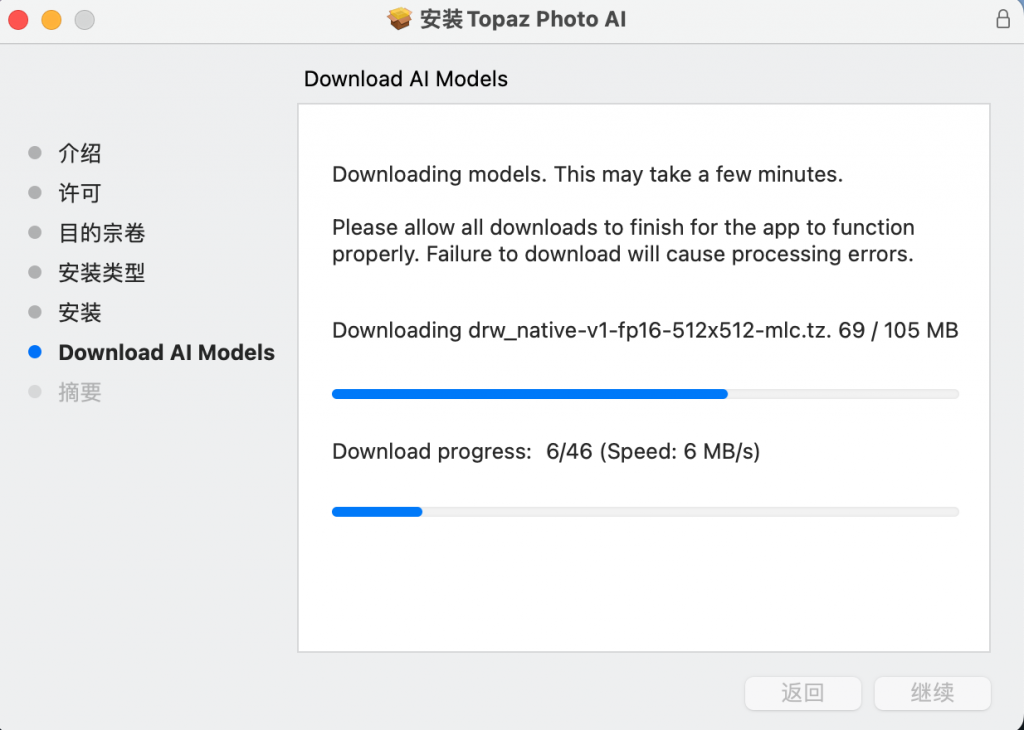Select the 介绍 step in the sidebar
The width and height of the screenshot is (1024, 730).
pos(80,153)
